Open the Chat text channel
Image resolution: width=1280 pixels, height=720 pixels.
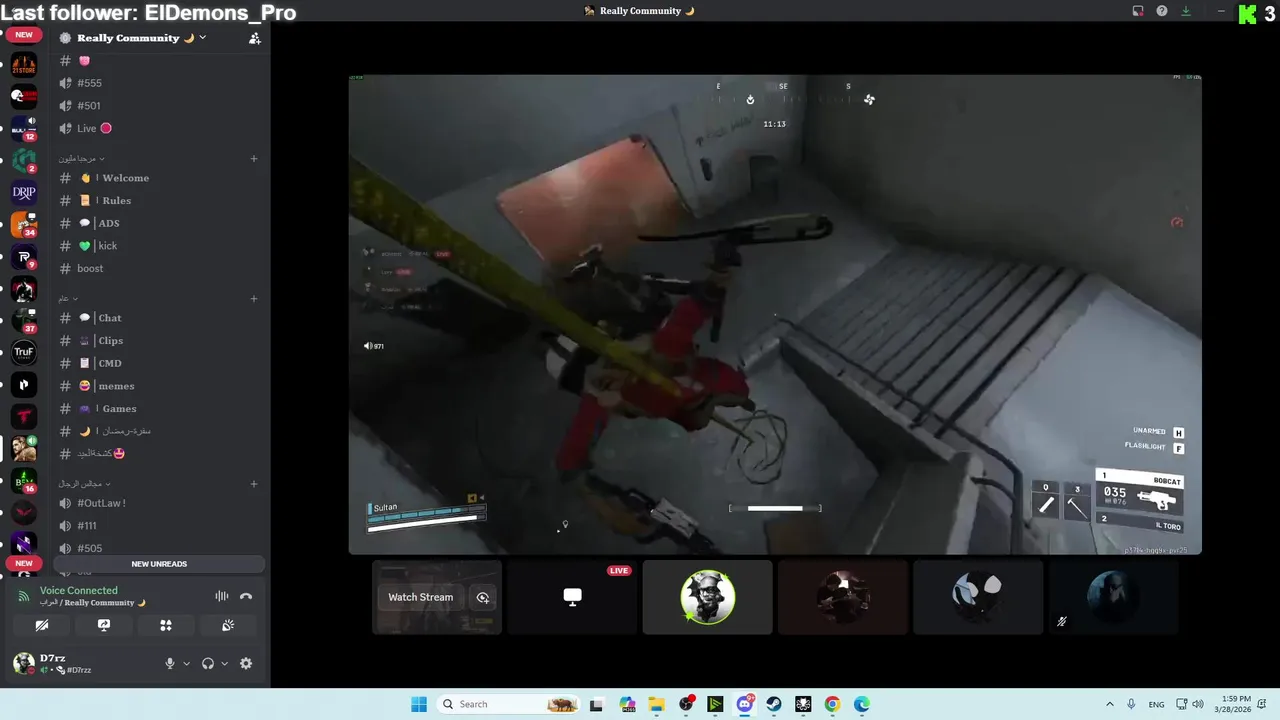[x=159, y=318]
